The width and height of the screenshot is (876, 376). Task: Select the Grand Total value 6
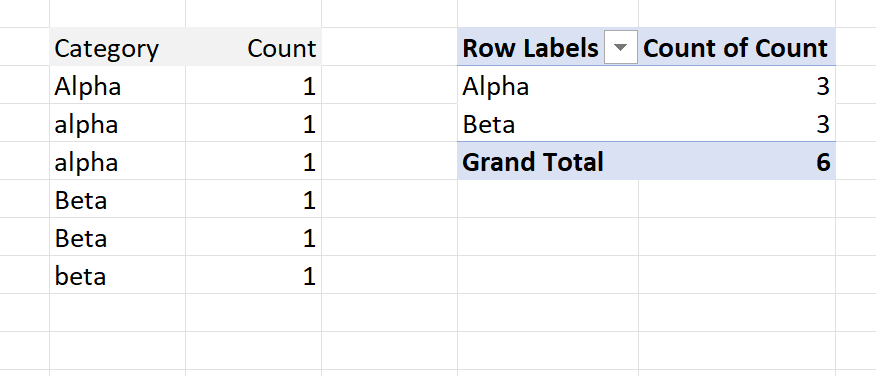736,161
